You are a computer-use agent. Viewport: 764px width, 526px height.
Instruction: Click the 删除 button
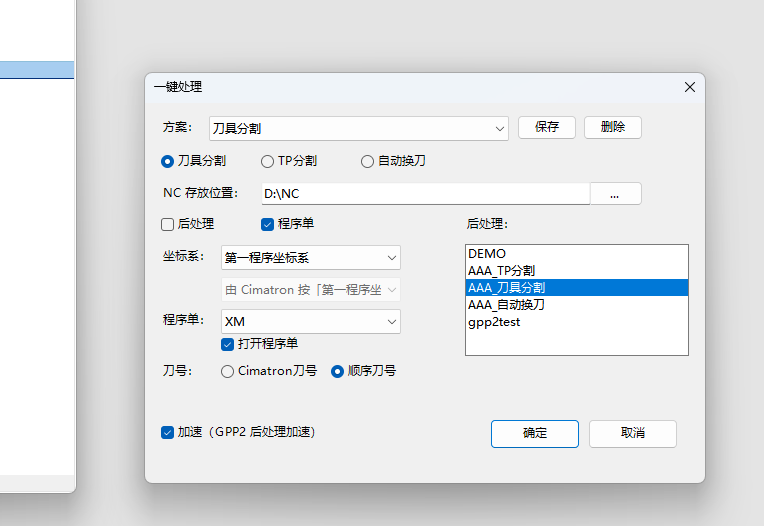(612, 127)
